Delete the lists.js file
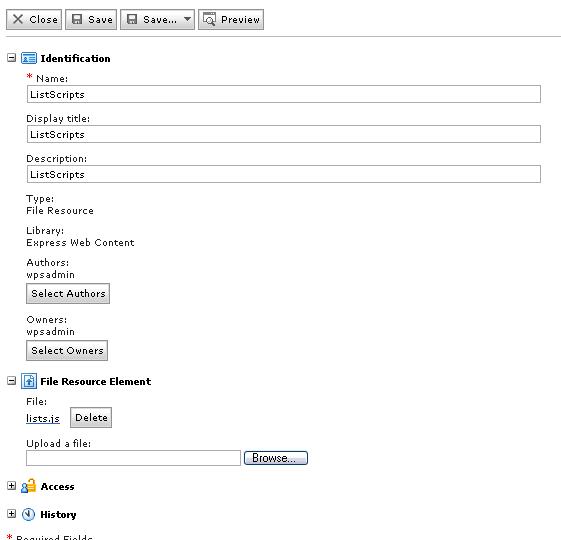The height and width of the screenshot is (540, 561). pyautogui.click(x=91, y=418)
